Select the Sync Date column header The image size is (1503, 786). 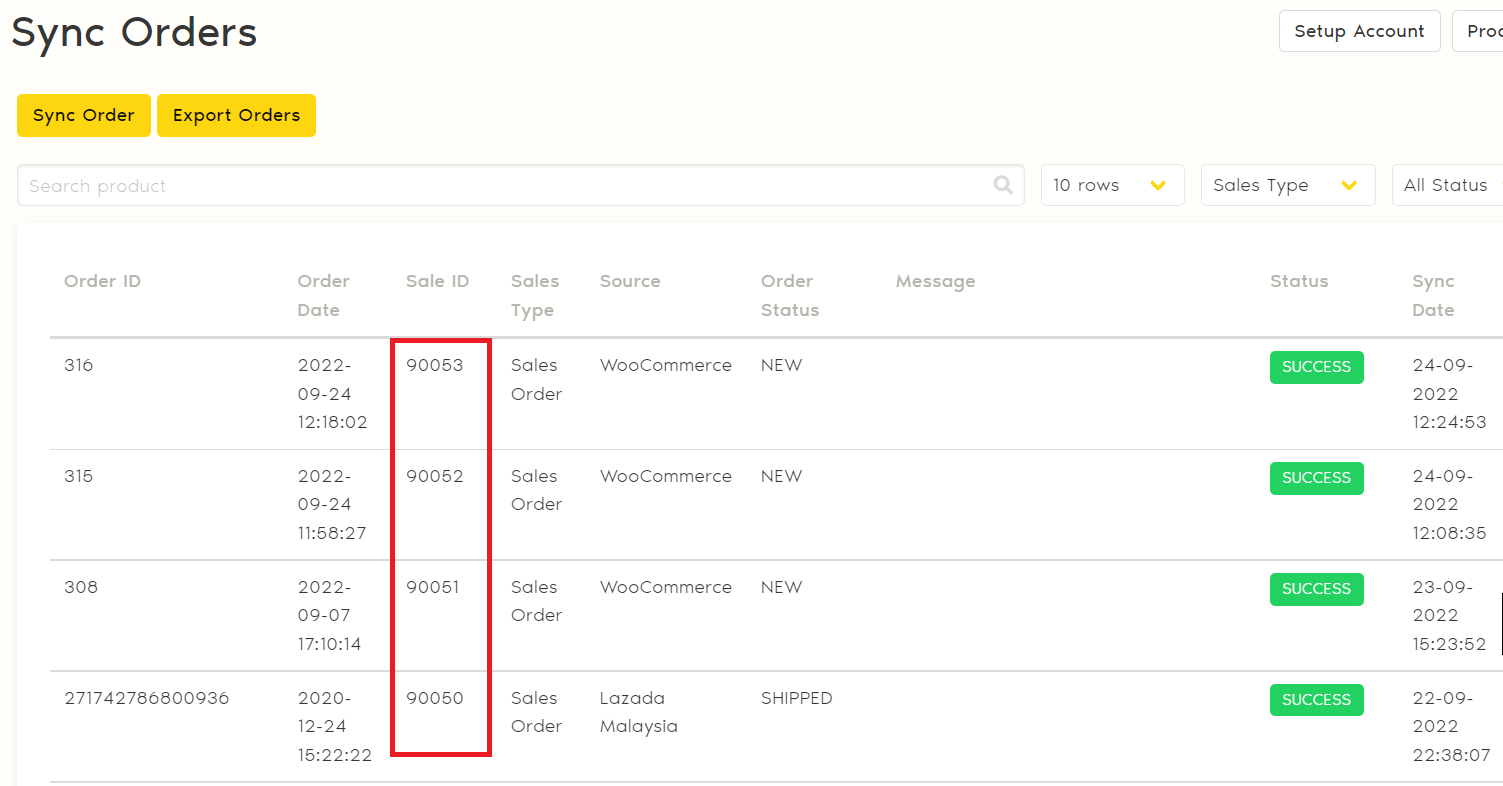point(1433,295)
